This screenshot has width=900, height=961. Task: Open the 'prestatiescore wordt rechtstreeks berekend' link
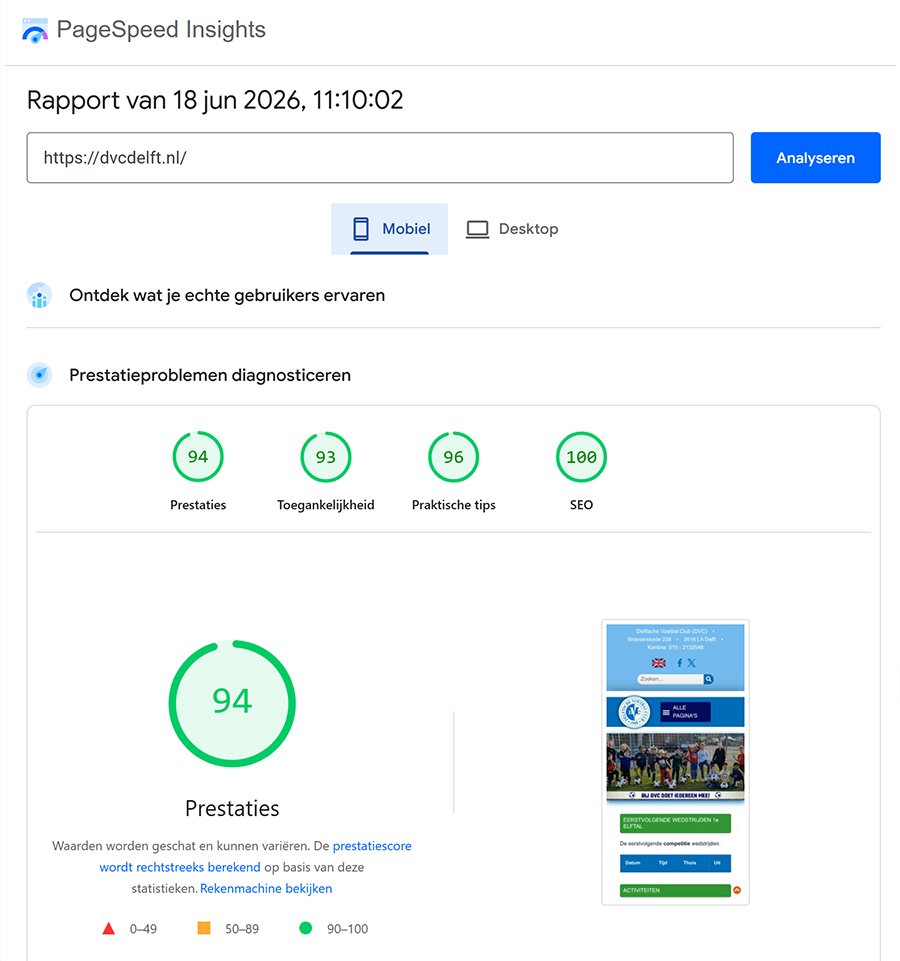[255, 856]
